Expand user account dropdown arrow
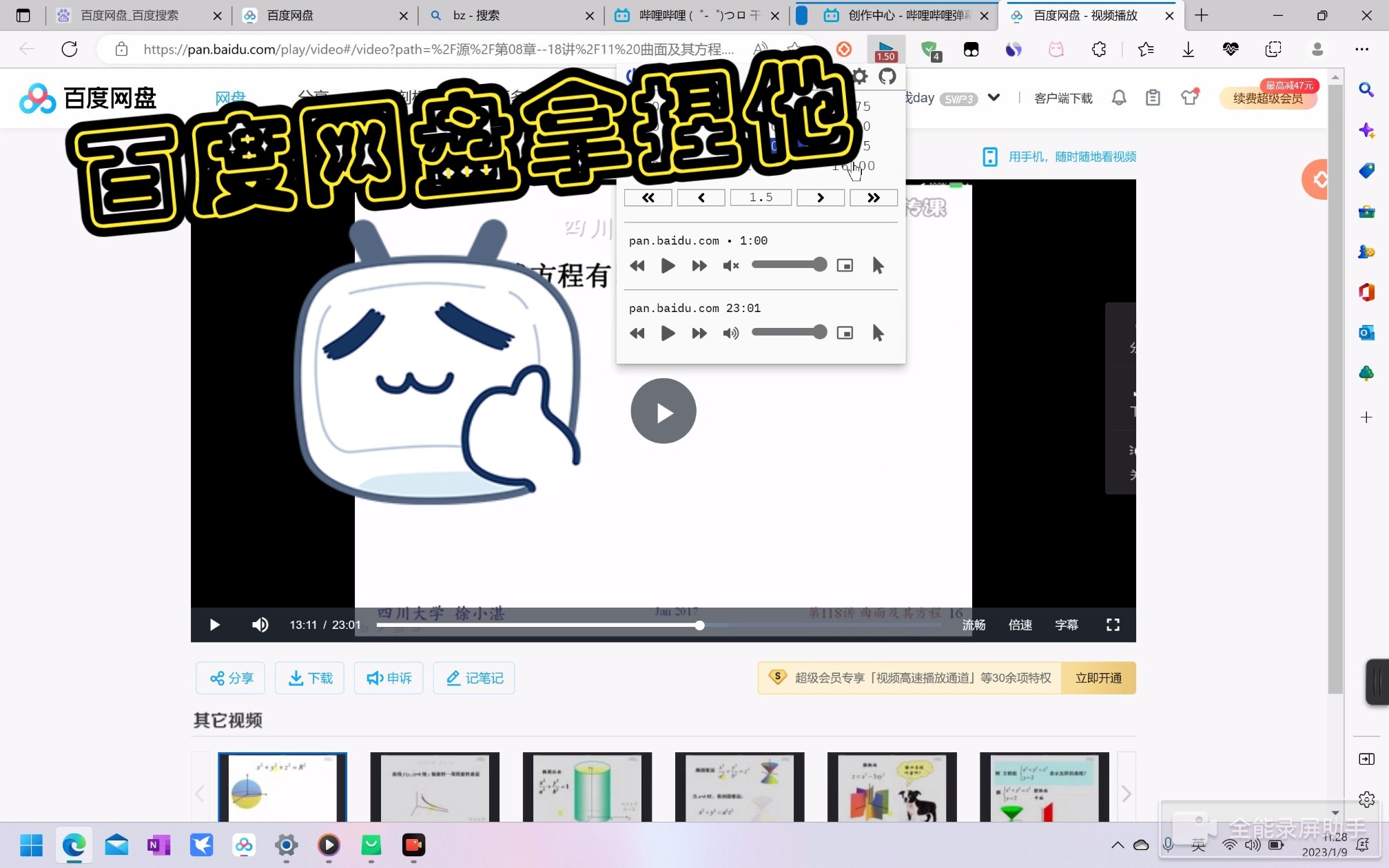 pyautogui.click(x=994, y=98)
